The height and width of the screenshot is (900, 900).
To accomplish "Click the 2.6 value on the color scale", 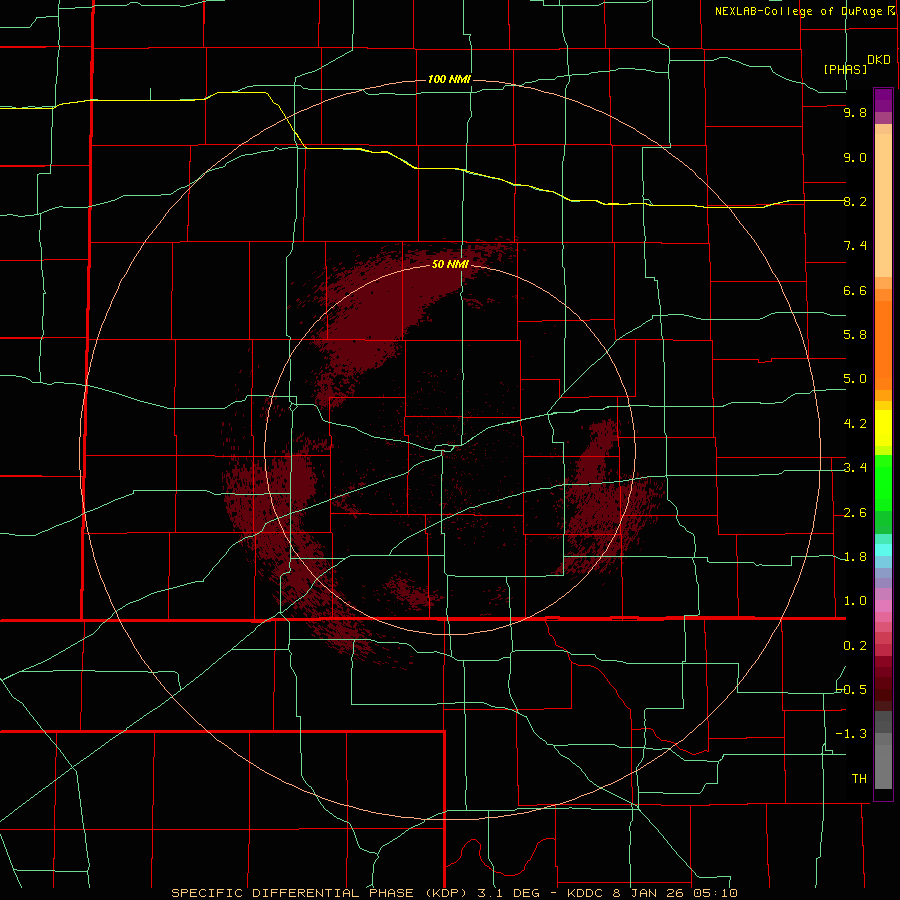I will [x=855, y=513].
